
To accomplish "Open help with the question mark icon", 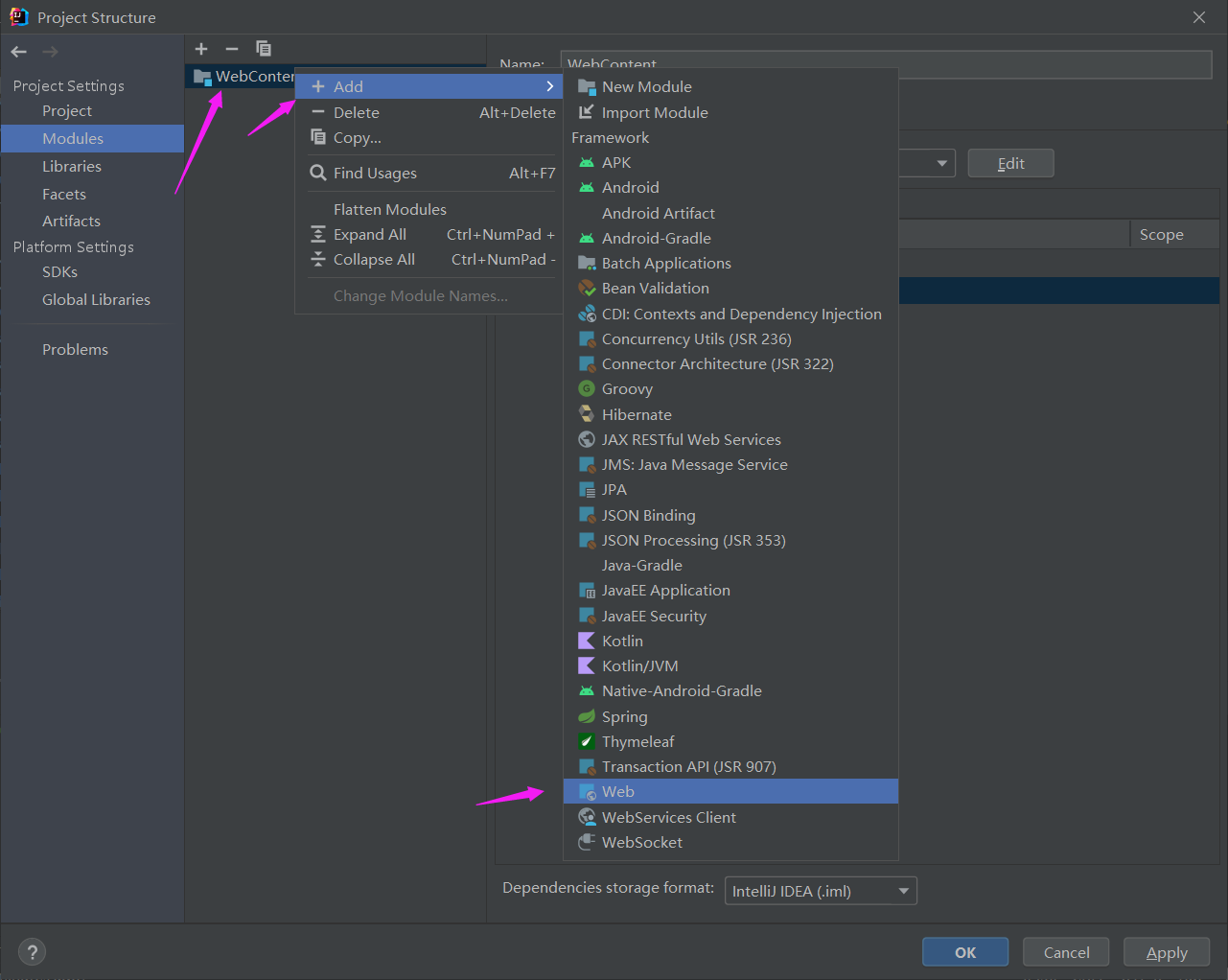I will click(x=33, y=952).
